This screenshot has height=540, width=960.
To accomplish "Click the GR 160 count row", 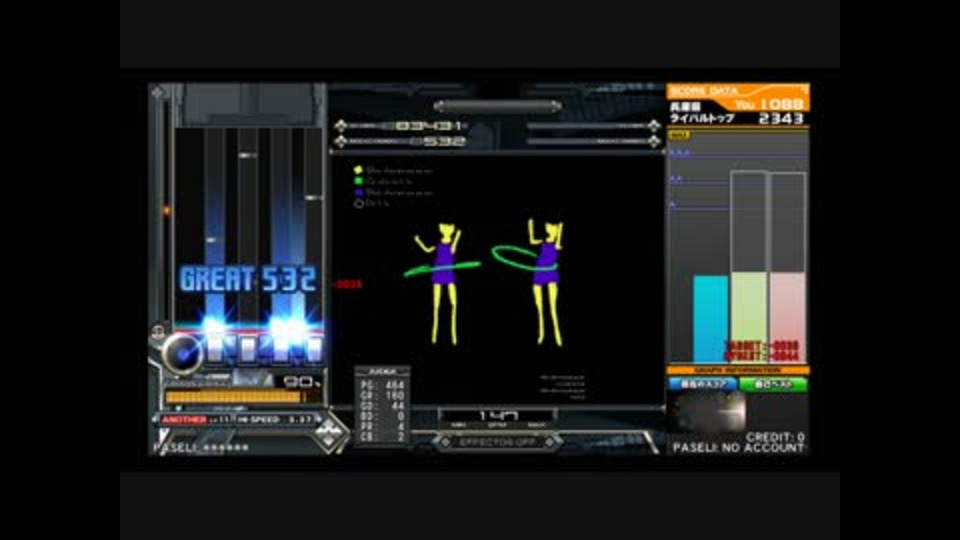I will [382, 396].
